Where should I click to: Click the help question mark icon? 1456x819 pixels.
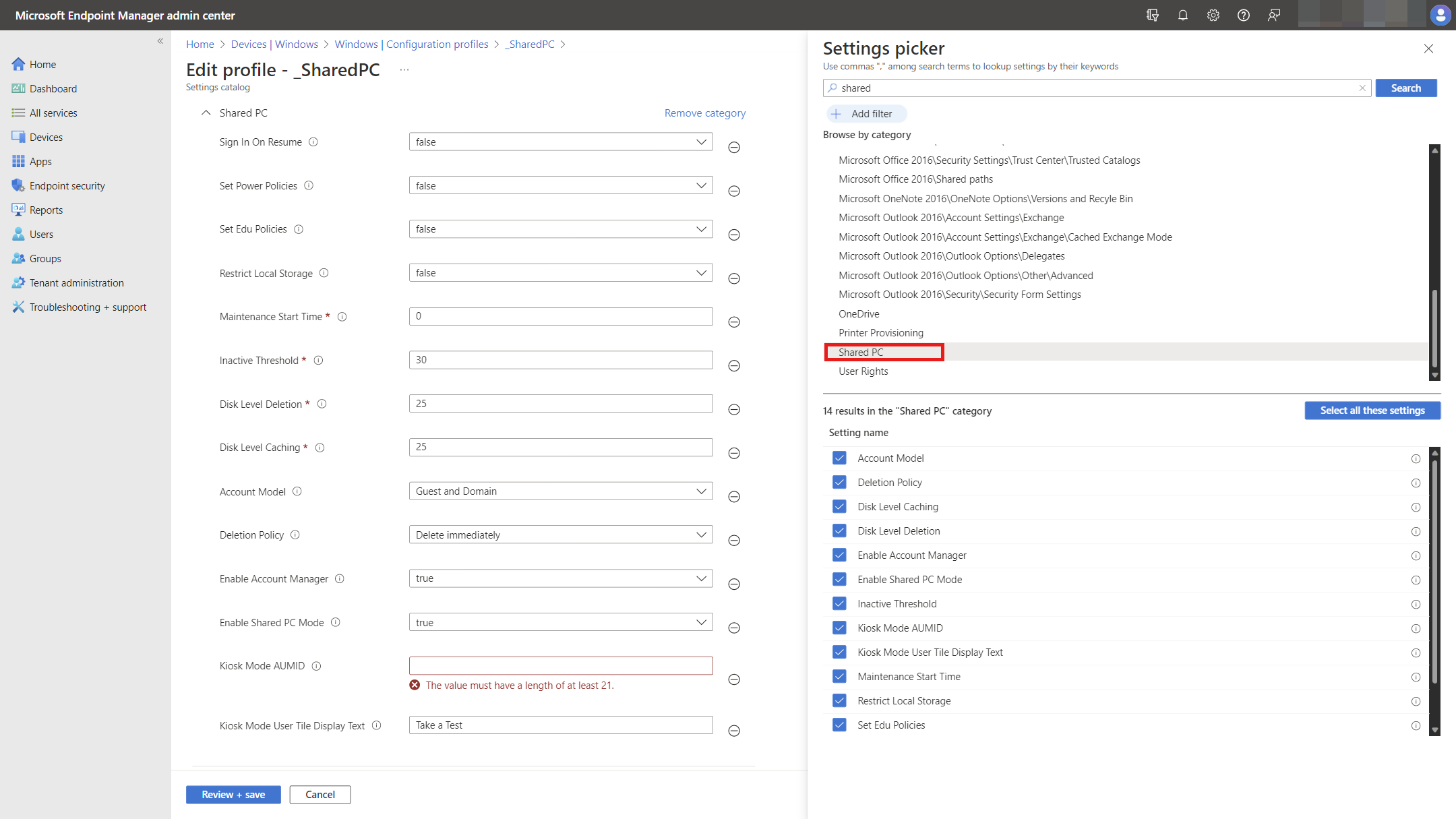point(1243,15)
